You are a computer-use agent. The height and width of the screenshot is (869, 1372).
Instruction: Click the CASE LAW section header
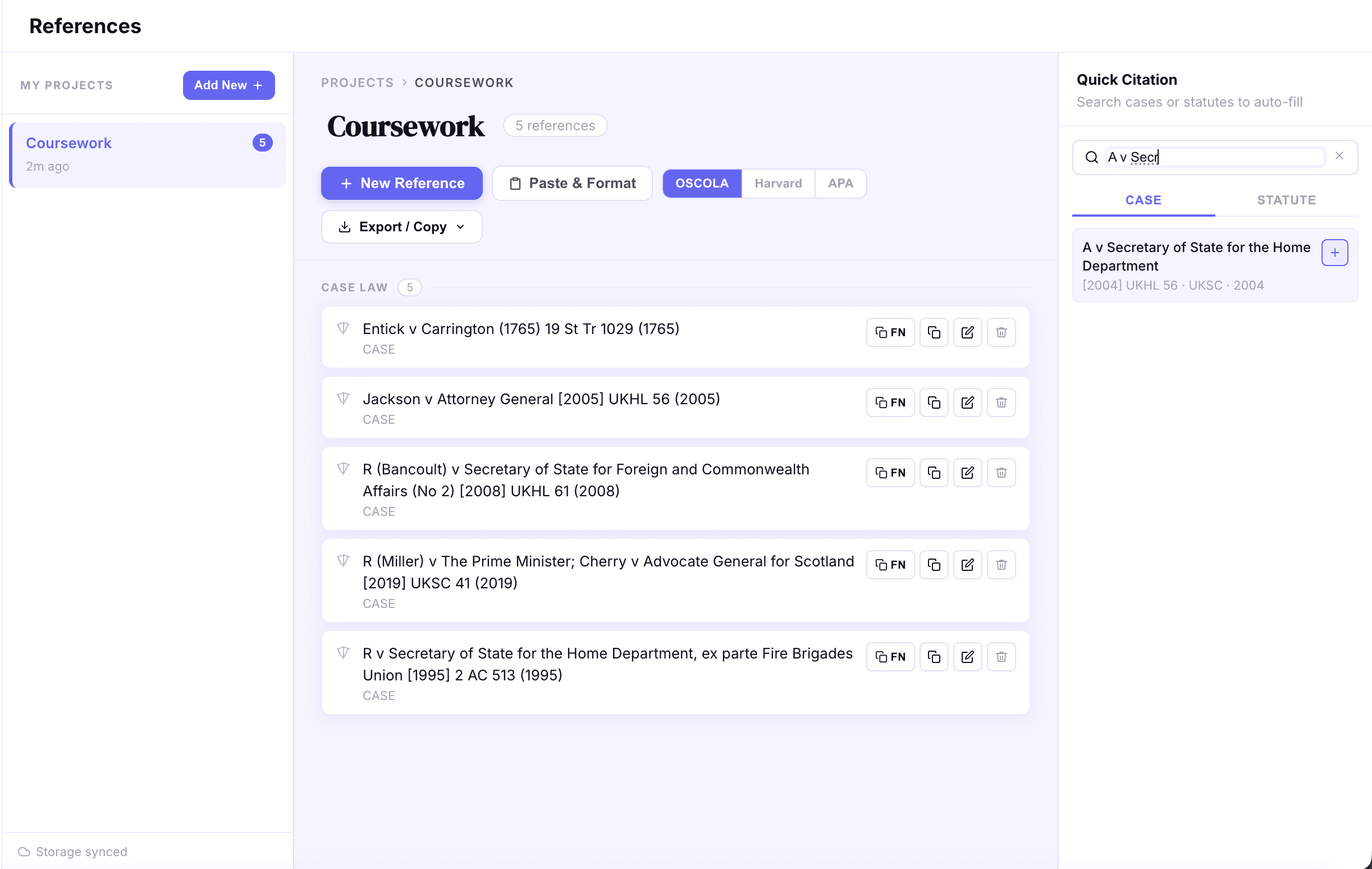coord(354,287)
